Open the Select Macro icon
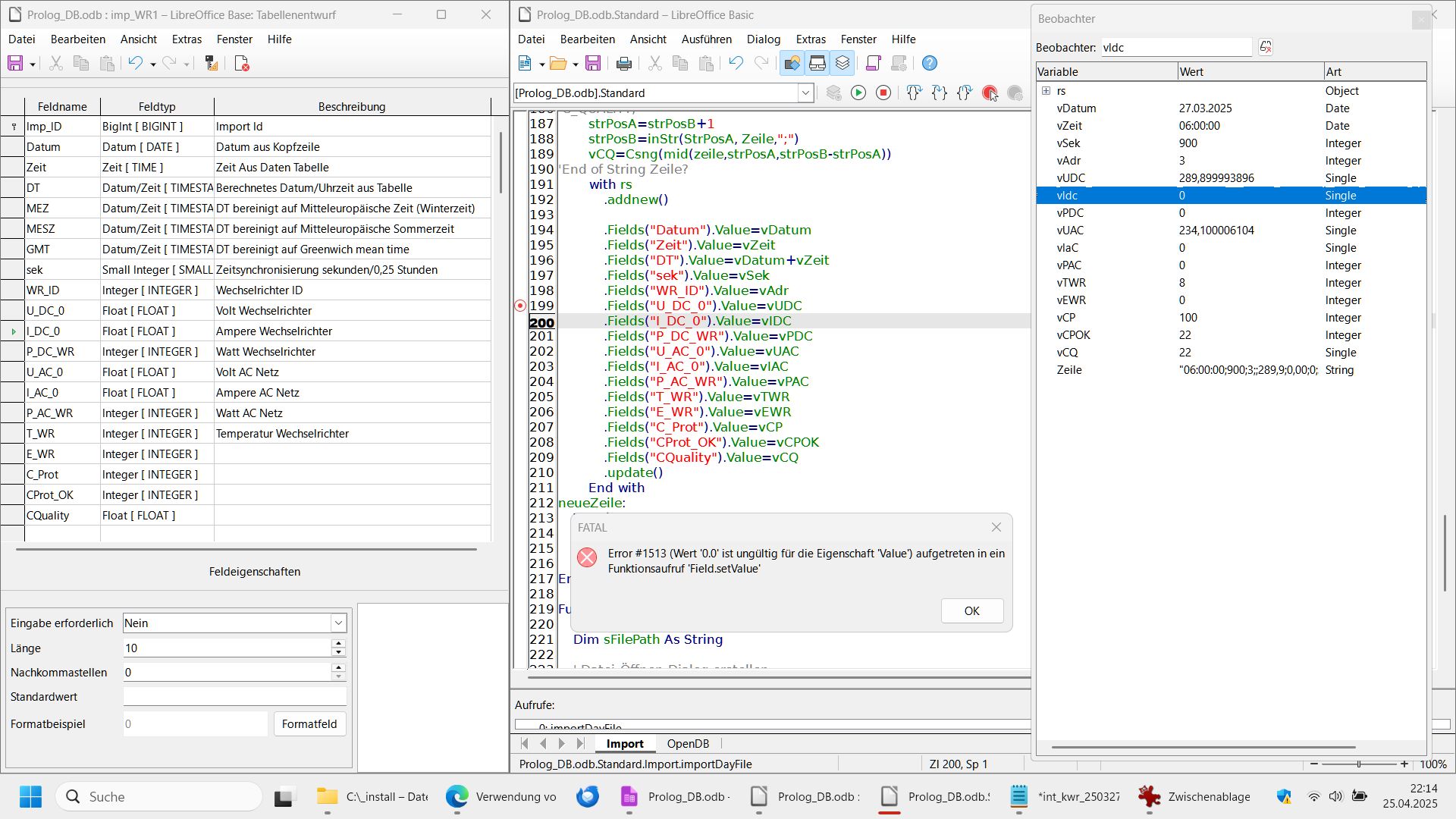The image size is (1456, 819). [x=817, y=64]
